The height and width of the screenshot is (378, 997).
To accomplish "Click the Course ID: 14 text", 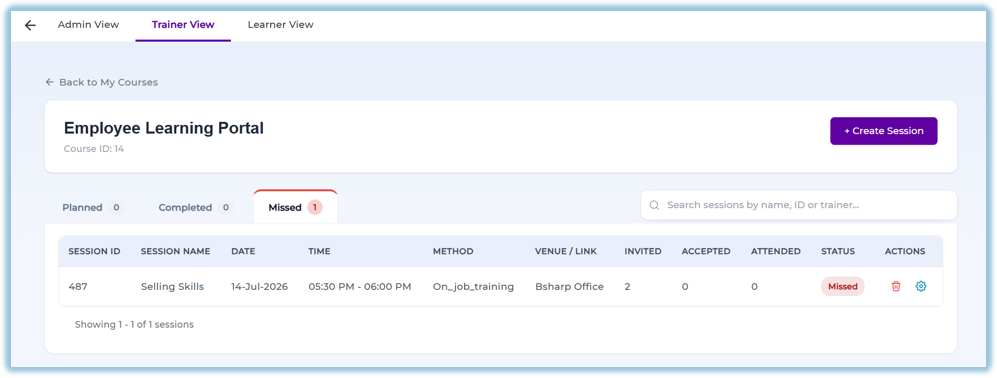I will coord(93,150).
